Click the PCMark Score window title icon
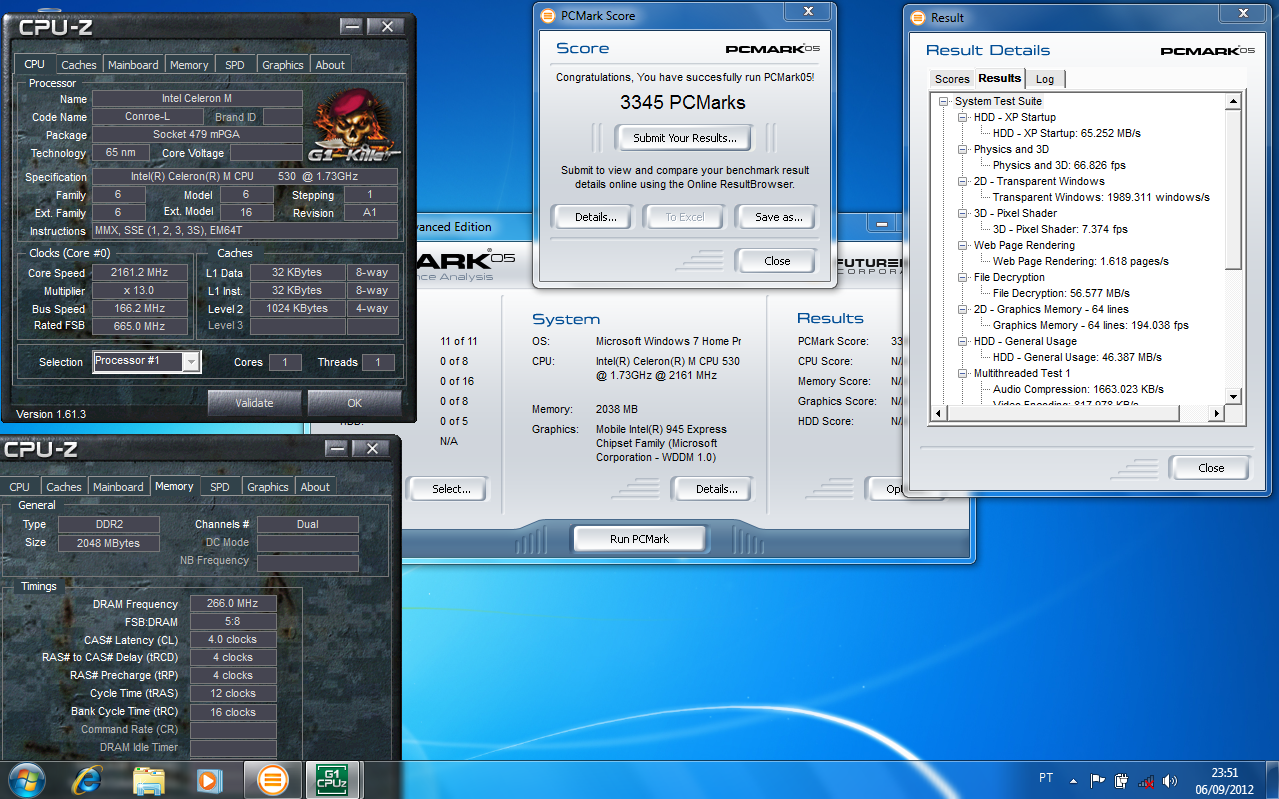 tap(547, 16)
